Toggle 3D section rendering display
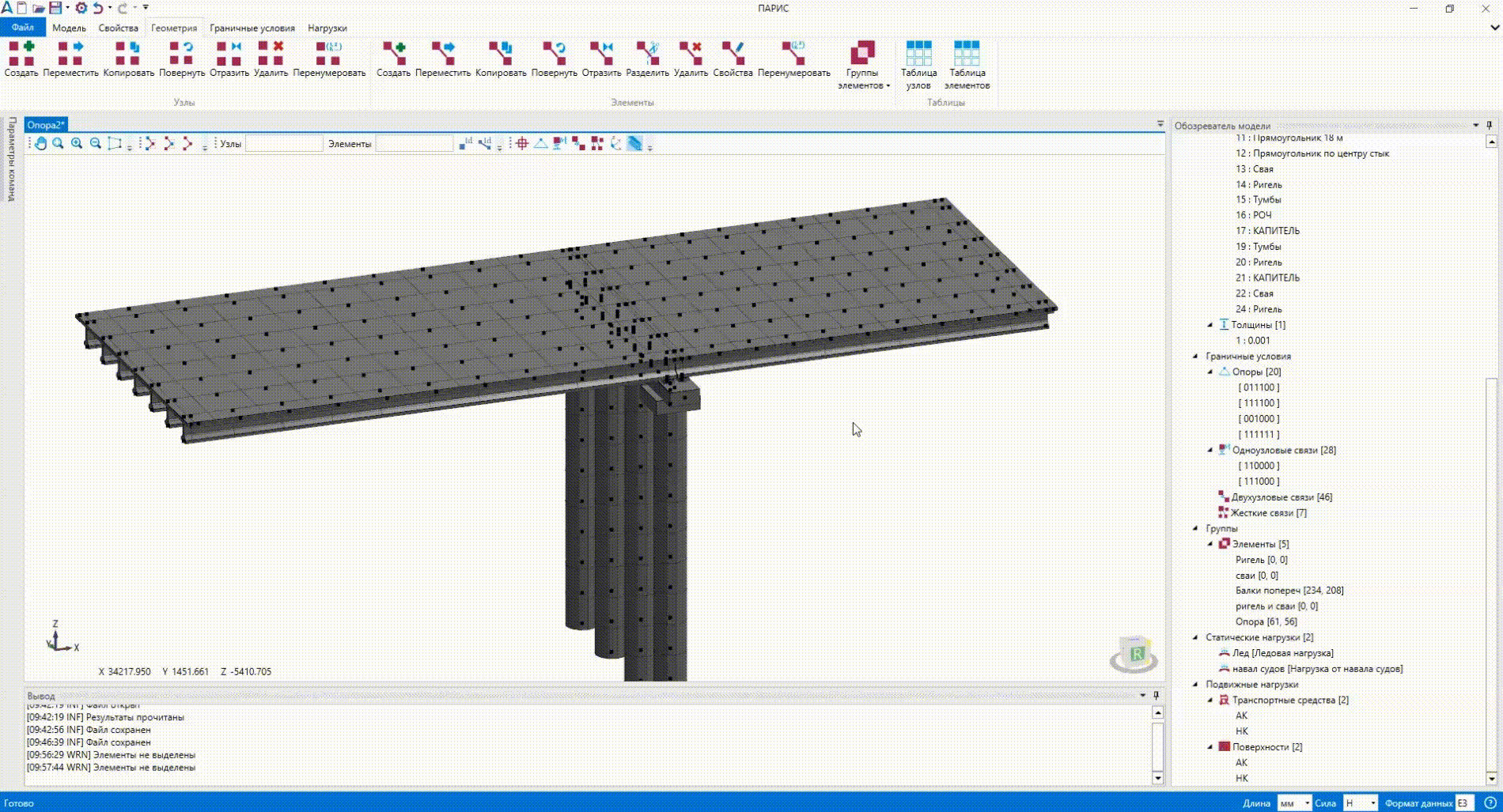The image size is (1503, 812). 635,143
